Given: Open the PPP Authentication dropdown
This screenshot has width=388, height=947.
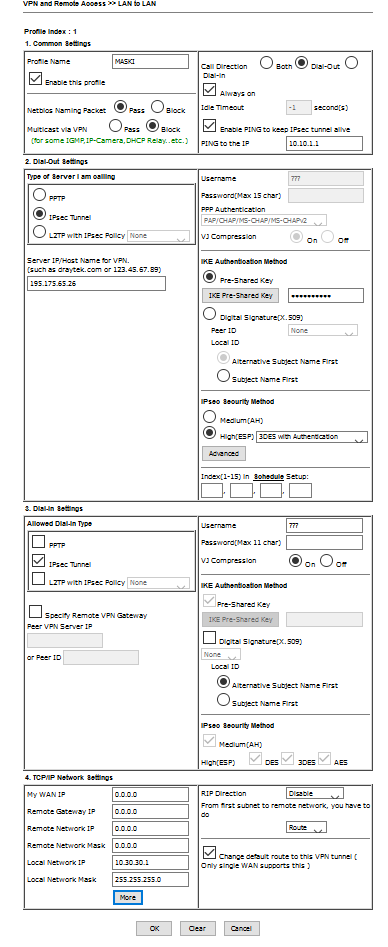Looking at the screenshot, I should pos(264,220).
